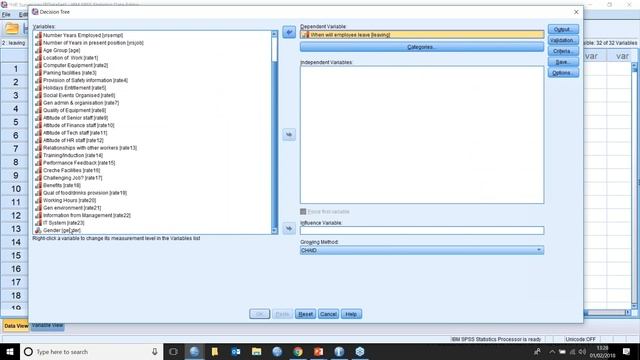Select Performance Feedback [rate15] variable
The height and width of the screenshot is (360, 640).
(x=79, y=163)
